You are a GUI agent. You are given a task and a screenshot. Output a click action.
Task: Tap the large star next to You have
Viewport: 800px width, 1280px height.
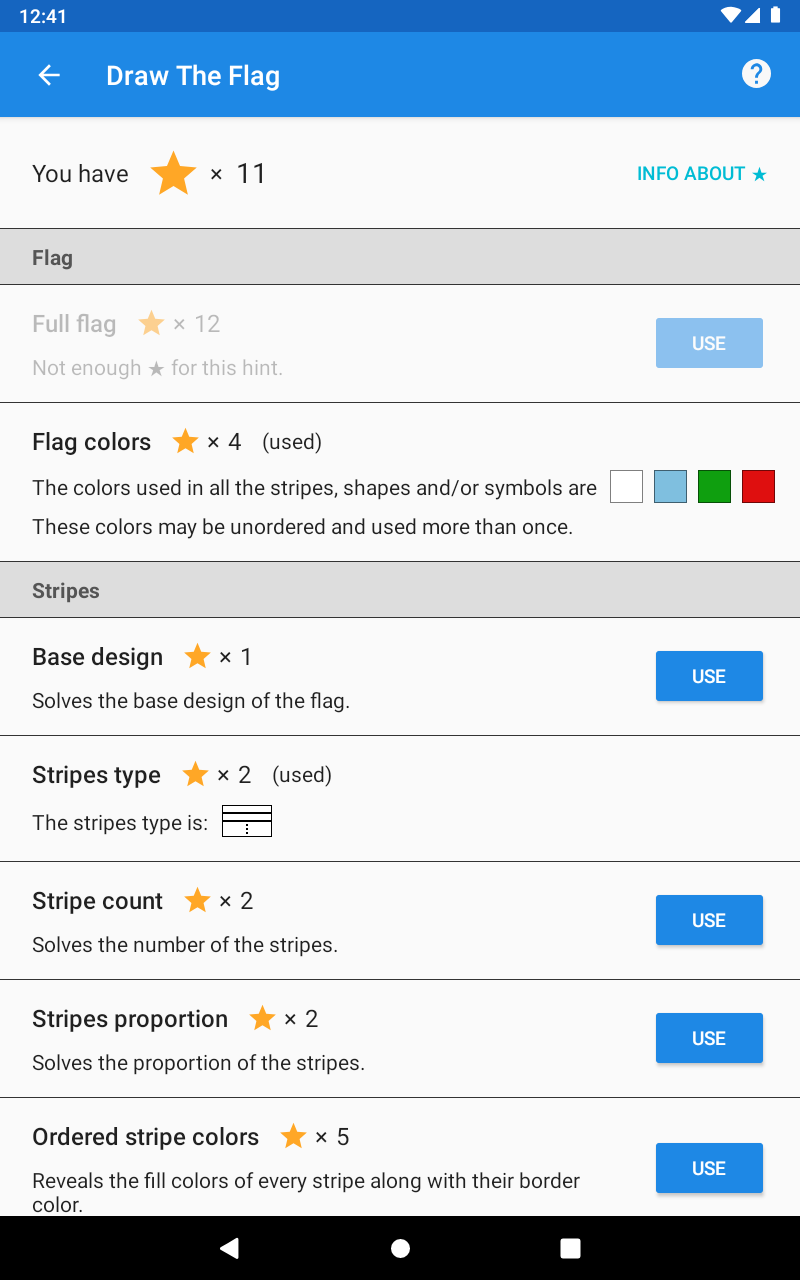click(x=173, y=174)
